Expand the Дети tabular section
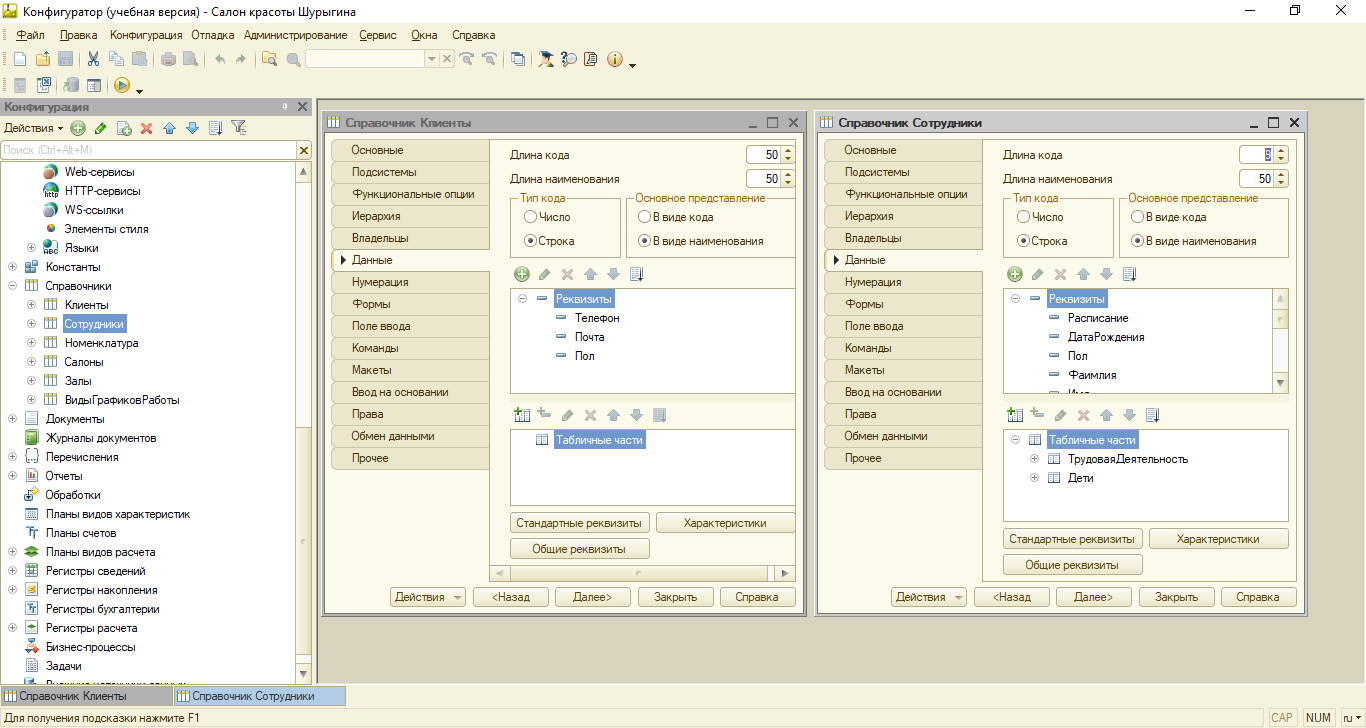1366x728 pixels. (1034, 478)
